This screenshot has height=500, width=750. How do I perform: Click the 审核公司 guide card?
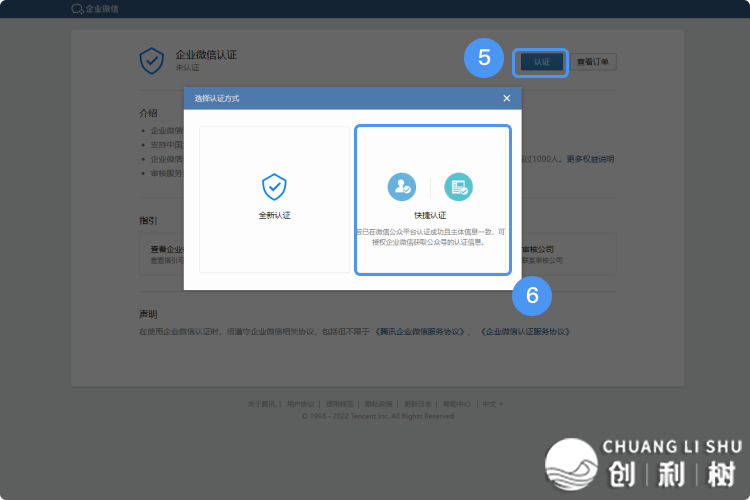pos(568,254)
